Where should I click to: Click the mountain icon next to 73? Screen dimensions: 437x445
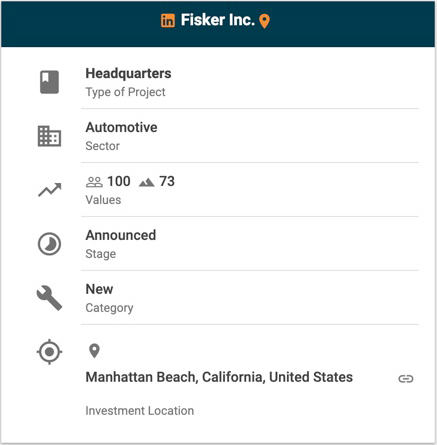(x=147, y=182)
